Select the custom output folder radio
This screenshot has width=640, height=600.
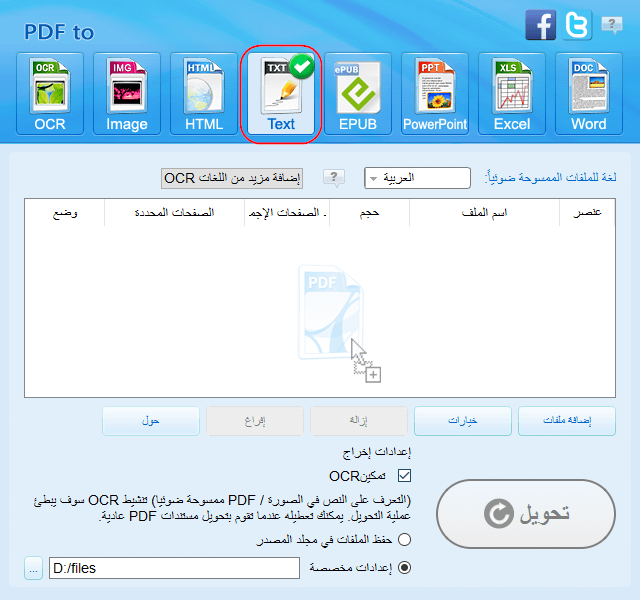pos(404,568)
